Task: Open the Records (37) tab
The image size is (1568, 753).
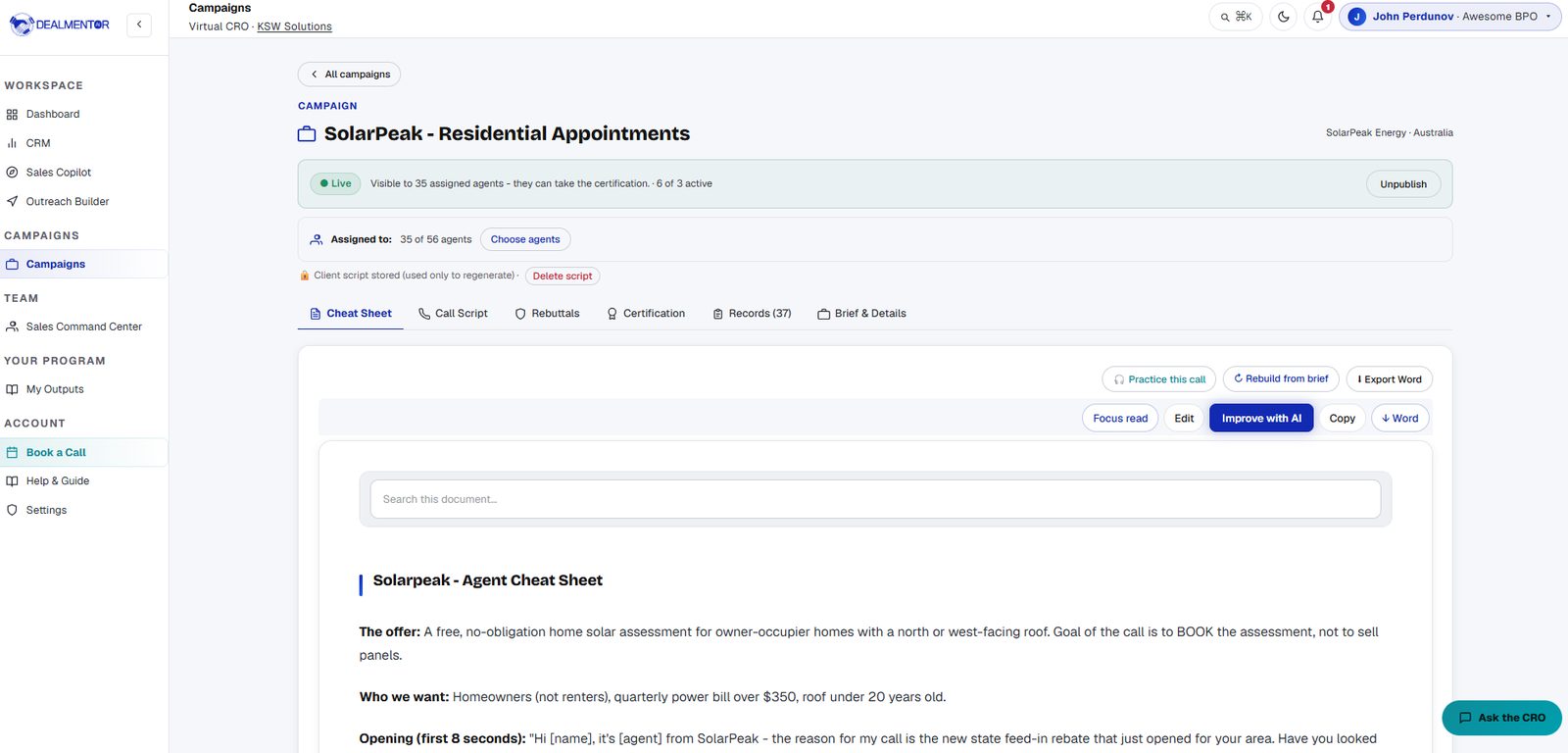Action: 752,314
